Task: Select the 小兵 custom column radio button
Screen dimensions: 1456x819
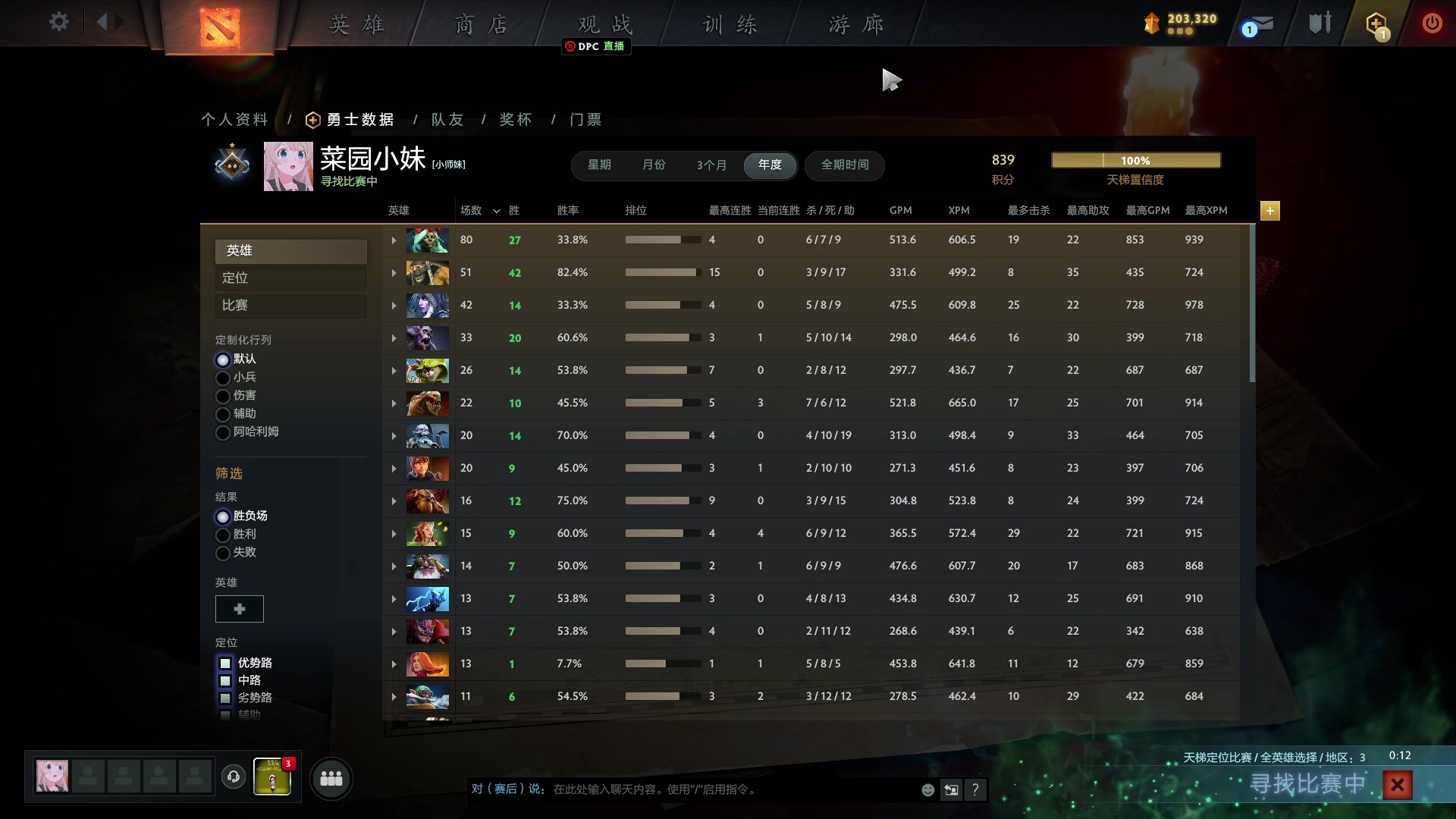Action: tap(224, 377)
